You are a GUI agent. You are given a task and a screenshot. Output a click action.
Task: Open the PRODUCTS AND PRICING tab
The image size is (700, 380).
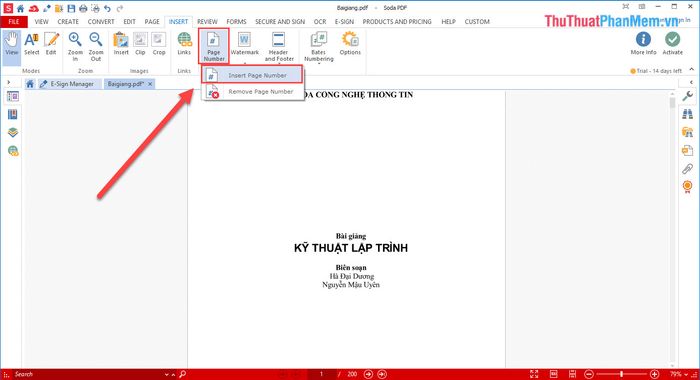coord(397,21)
